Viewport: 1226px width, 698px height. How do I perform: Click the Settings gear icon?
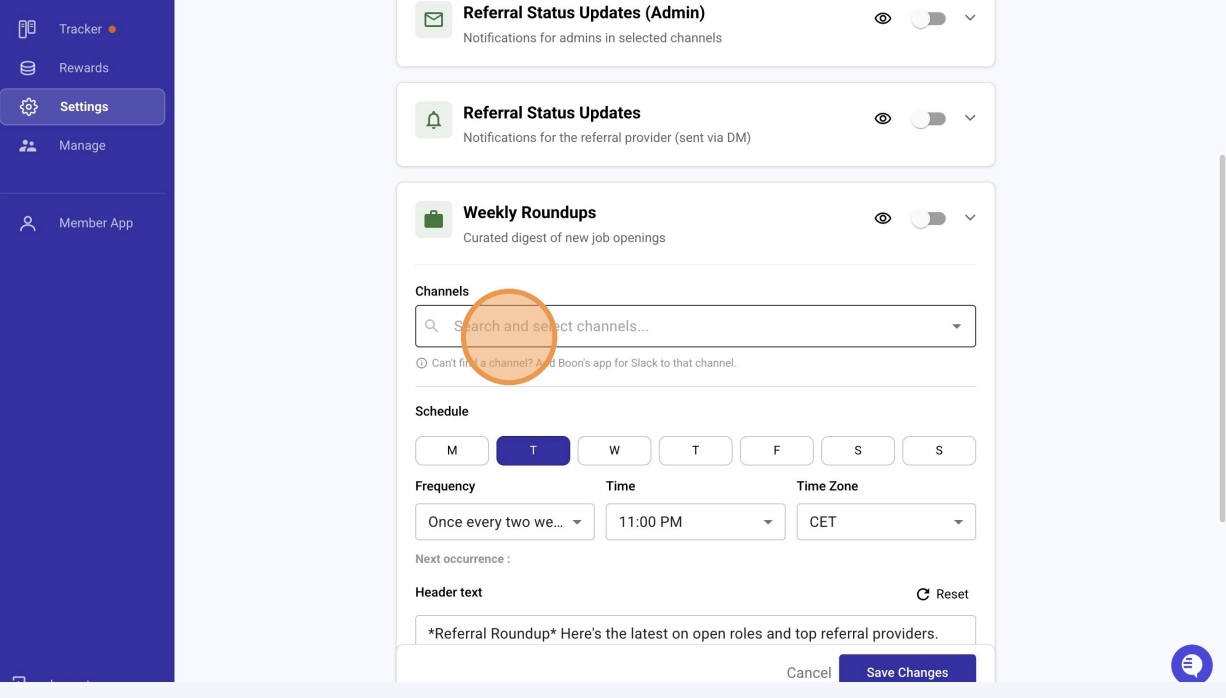click(x=29, y=107)
